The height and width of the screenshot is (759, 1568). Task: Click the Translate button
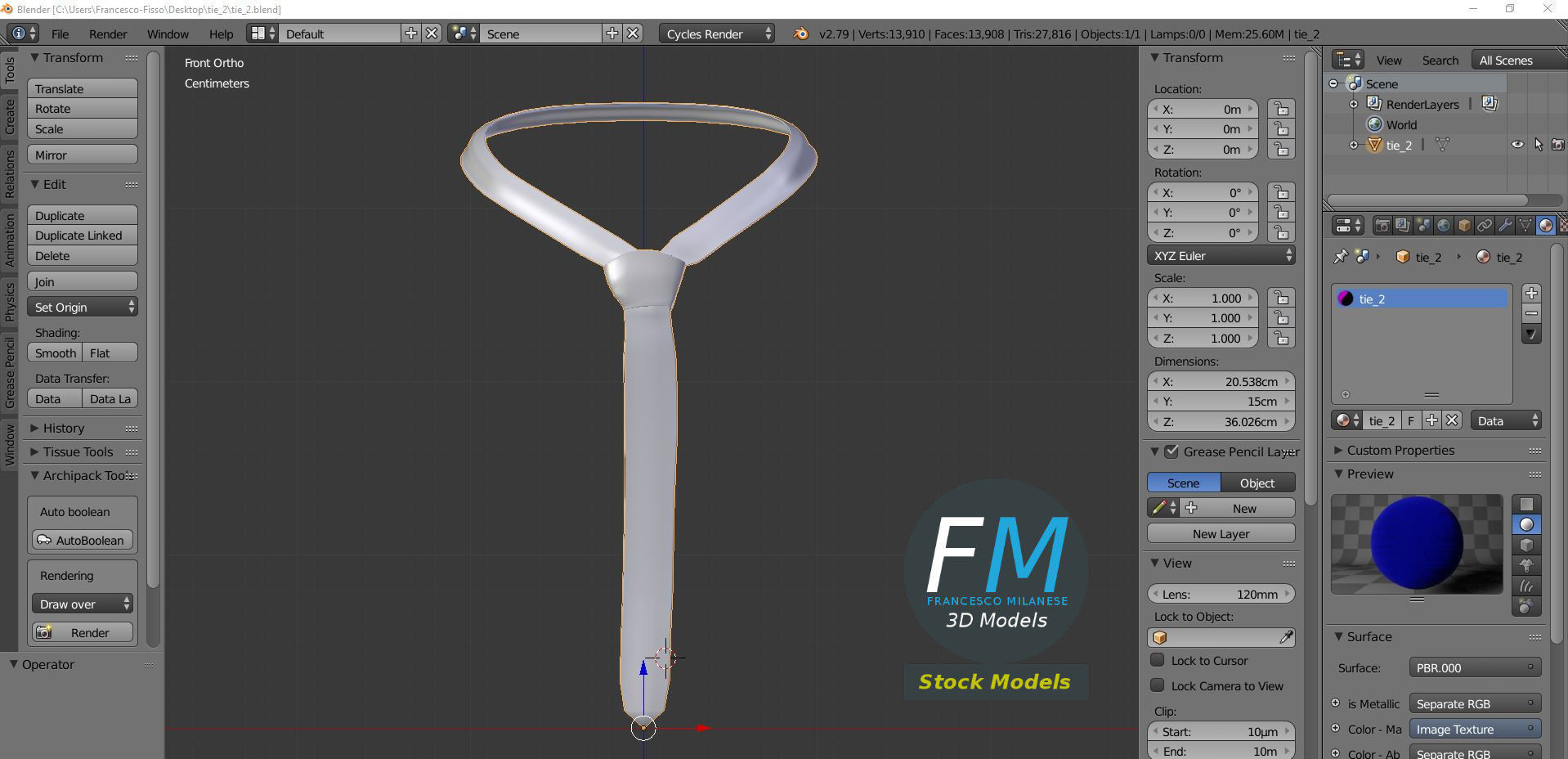click(x=83, y=88)
